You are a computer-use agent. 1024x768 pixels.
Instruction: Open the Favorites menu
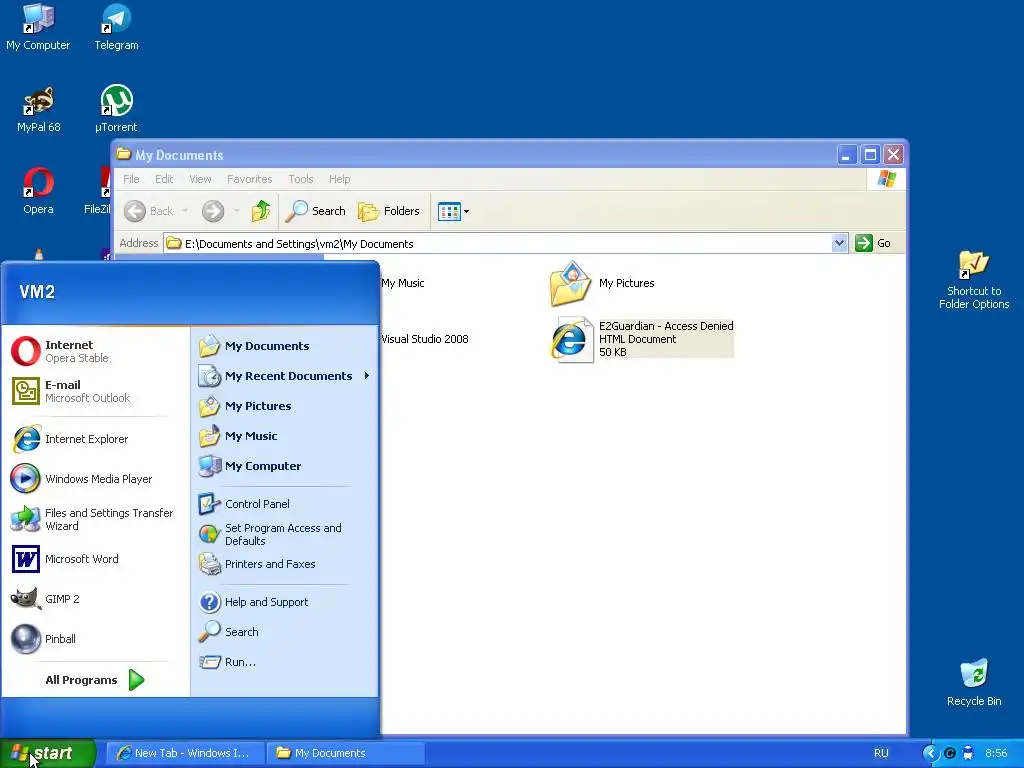249,179
